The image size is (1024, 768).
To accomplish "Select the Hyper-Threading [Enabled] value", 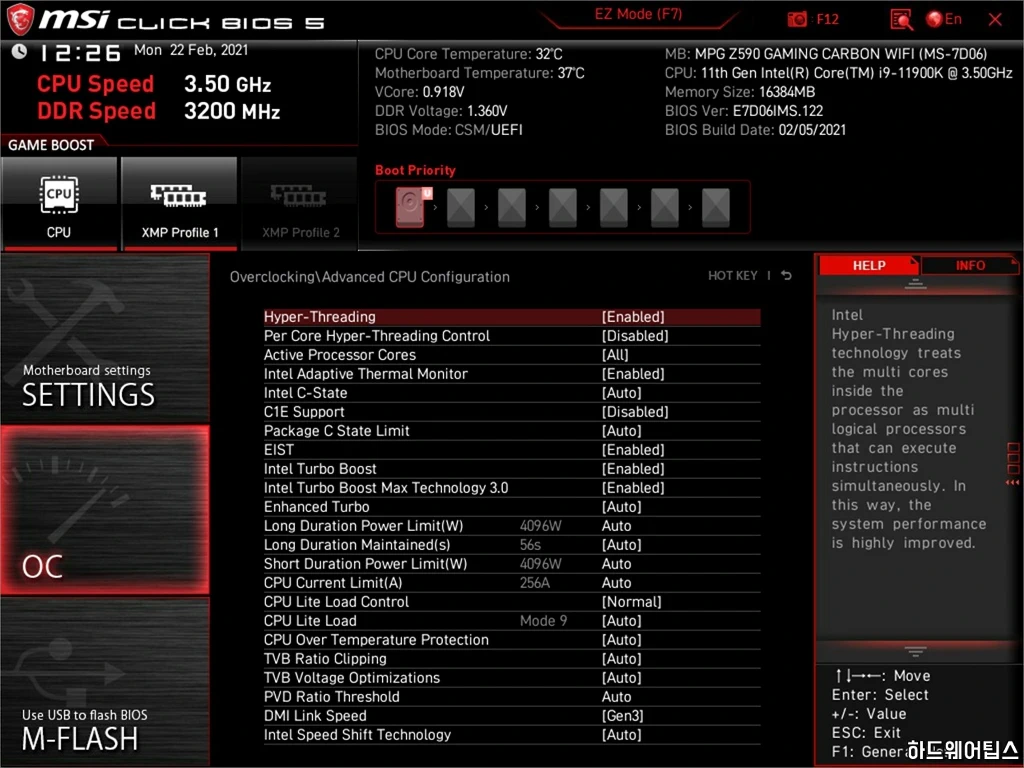I will (633, 317).
